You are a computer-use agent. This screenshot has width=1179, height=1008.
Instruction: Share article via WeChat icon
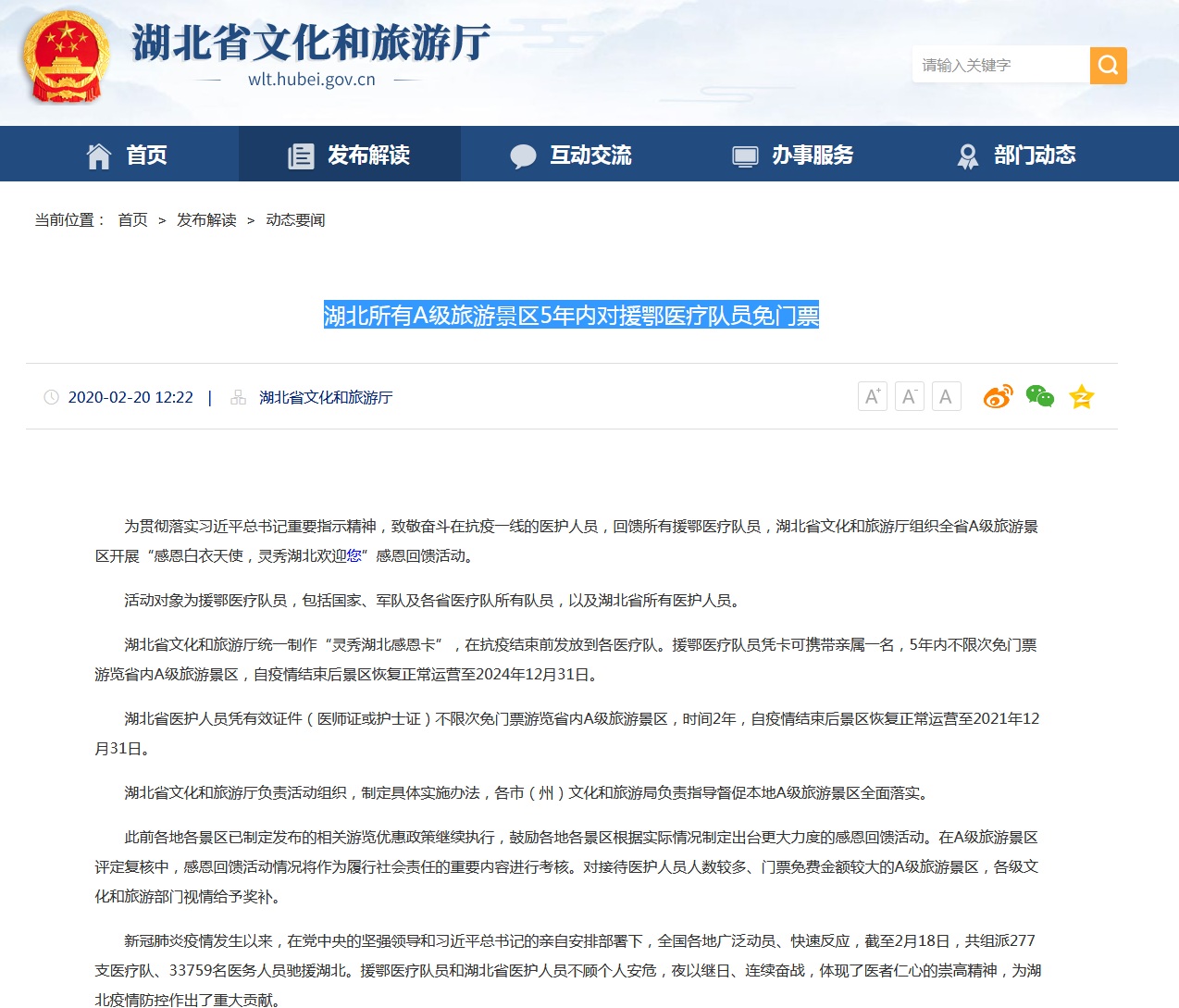pyautogui.click(x=1039, y=397)
